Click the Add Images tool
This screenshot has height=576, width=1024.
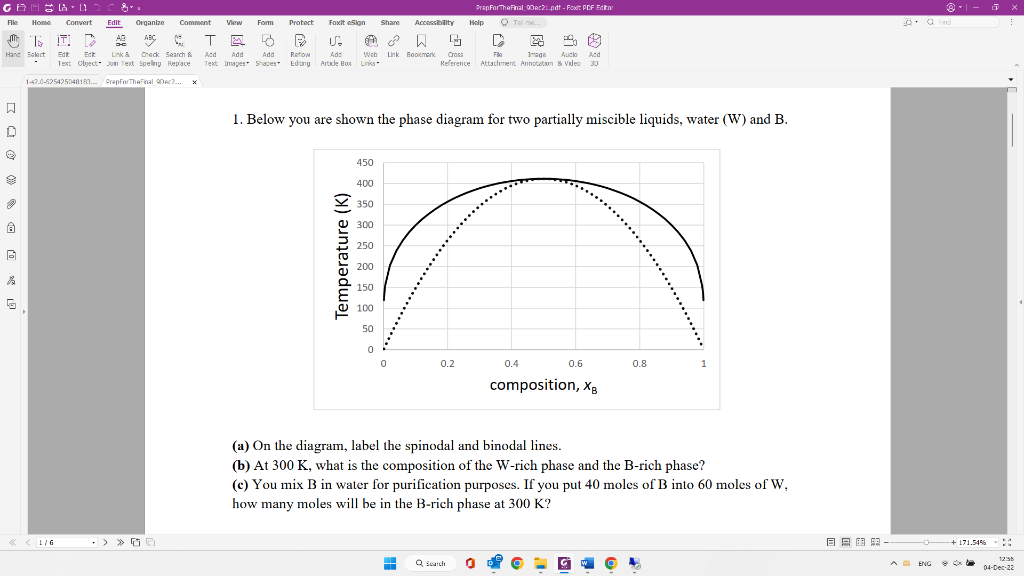(x=237, y=50)
